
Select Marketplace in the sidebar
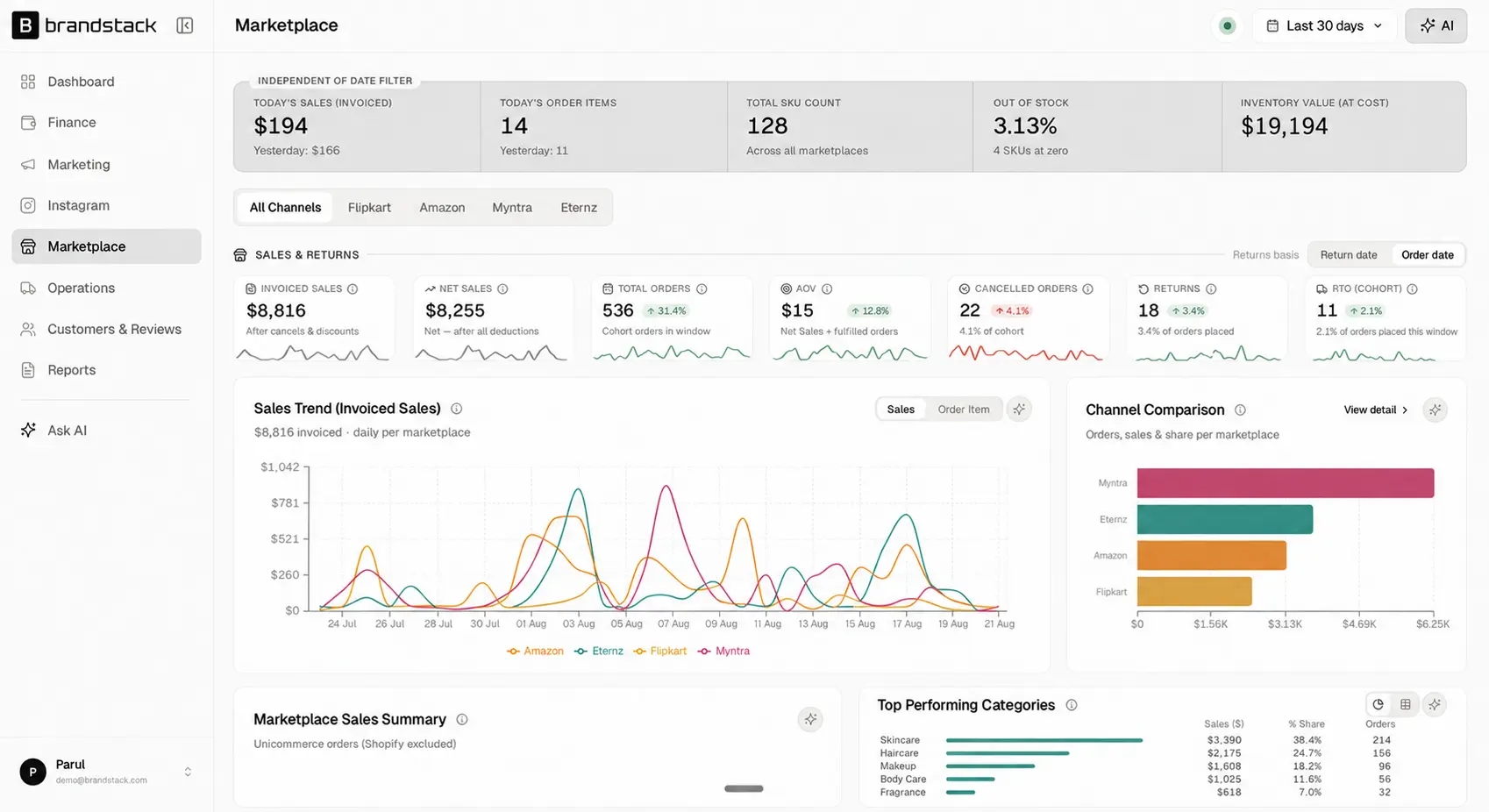[106, 246]
